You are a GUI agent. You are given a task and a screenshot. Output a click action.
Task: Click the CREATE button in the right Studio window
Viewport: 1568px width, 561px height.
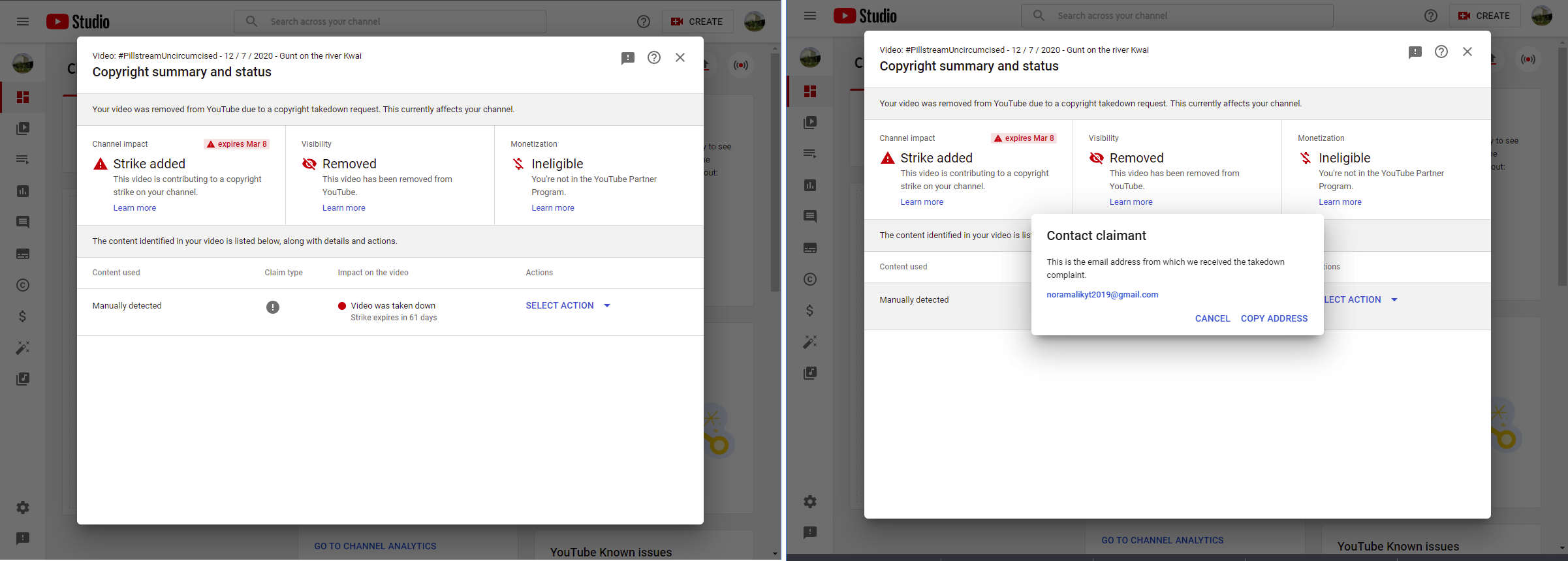click(1484, 16)
